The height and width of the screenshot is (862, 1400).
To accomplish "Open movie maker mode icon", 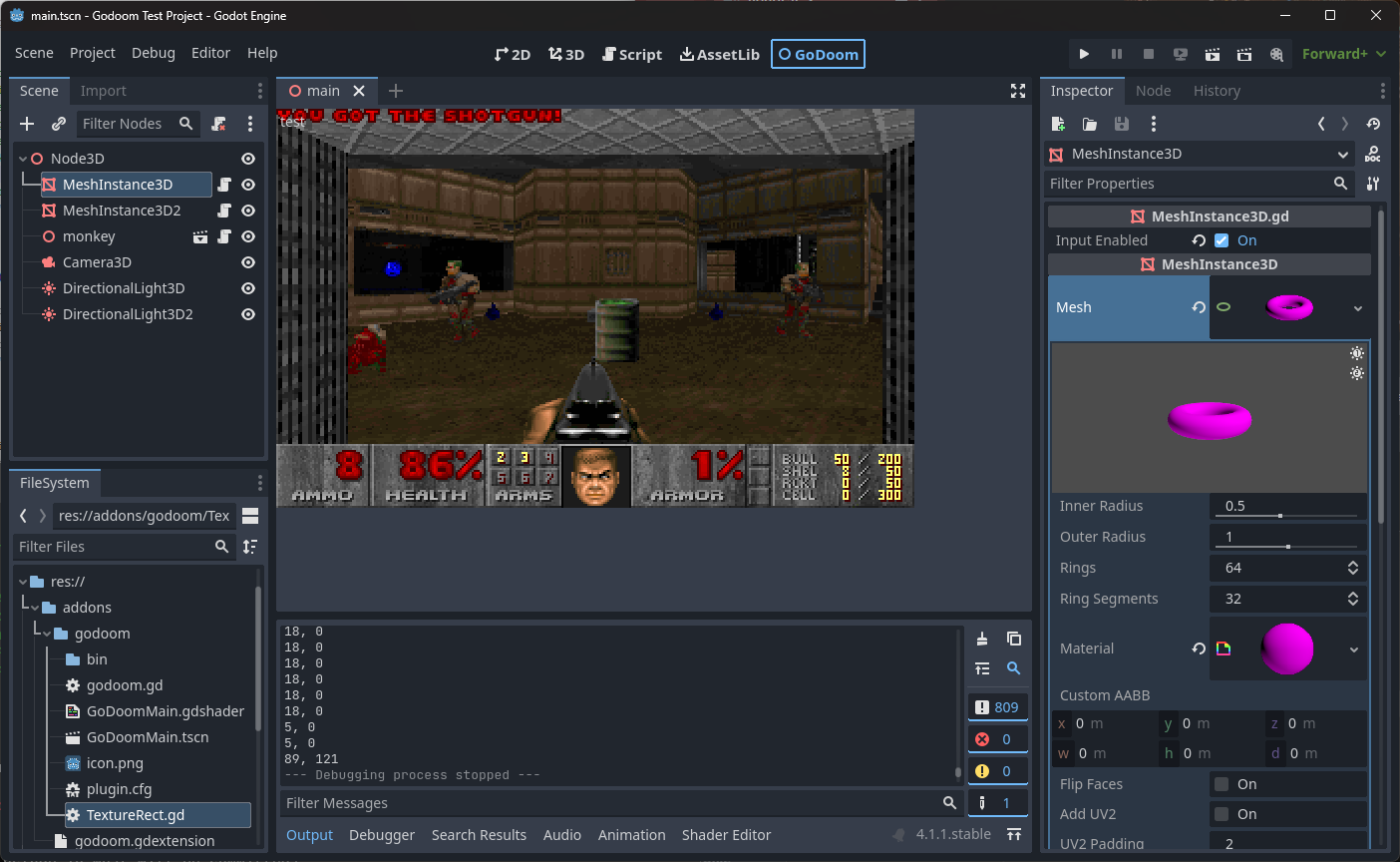I will [1276, 54].
